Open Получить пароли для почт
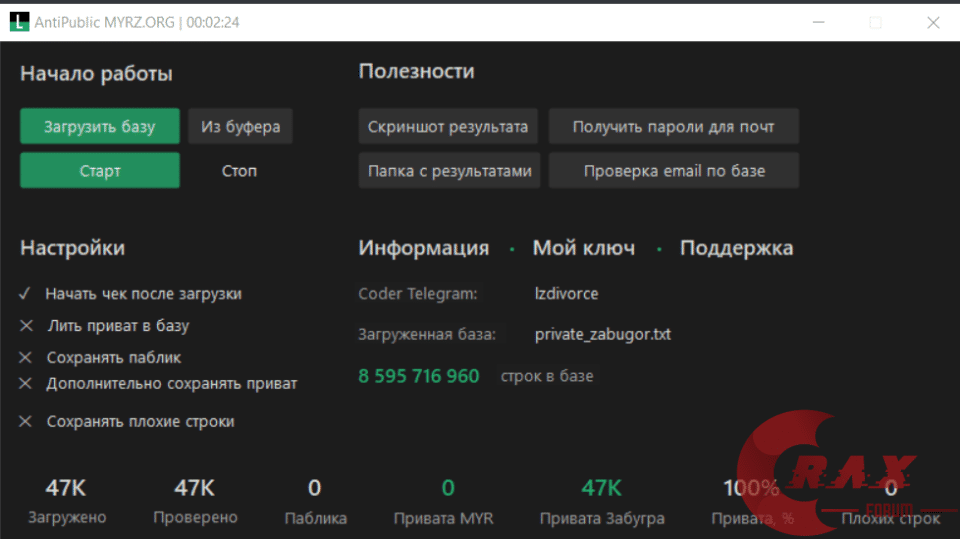Image resolution: width=960 pixels, height=539 pixels. point(673,126)
